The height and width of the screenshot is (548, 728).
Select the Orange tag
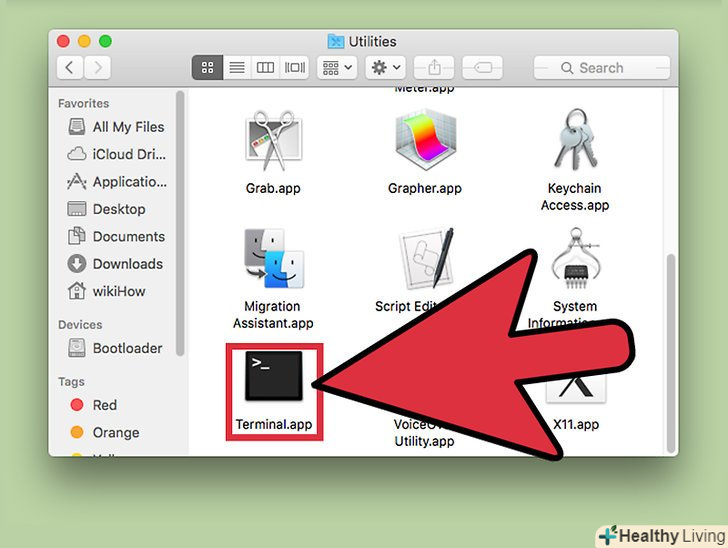(105, 432)
